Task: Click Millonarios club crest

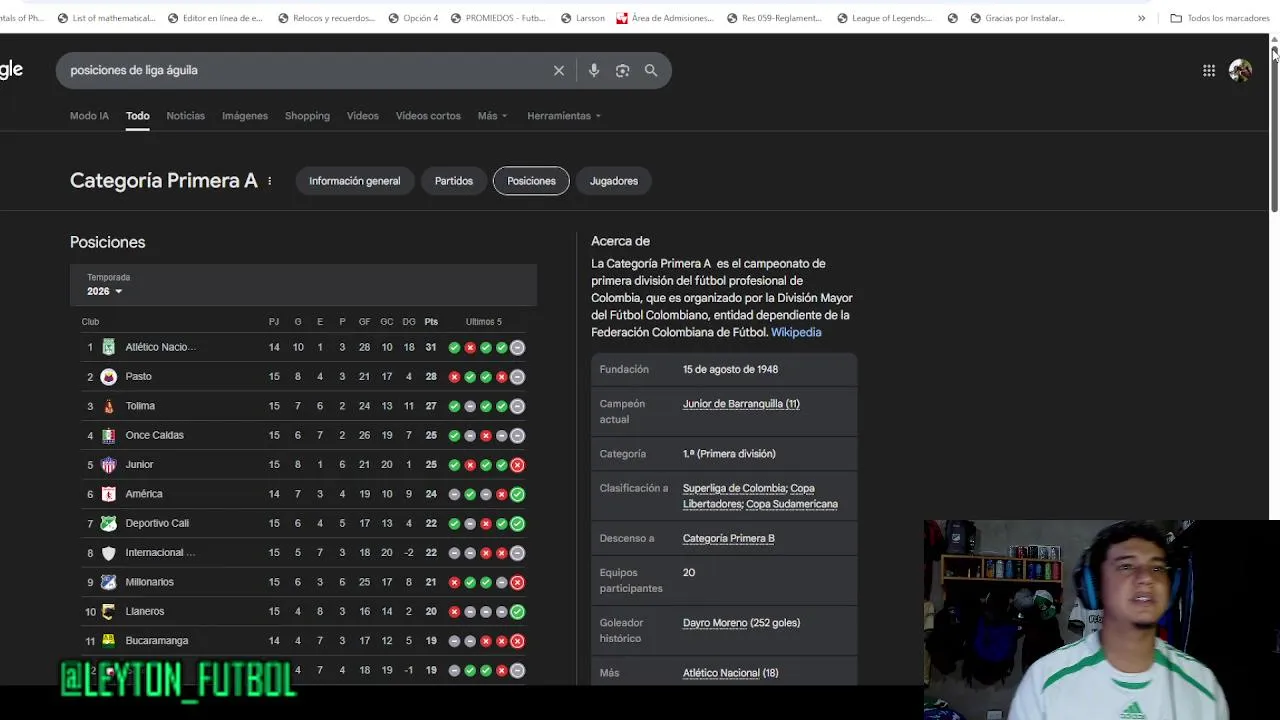Action: click(x=108, y=582)
